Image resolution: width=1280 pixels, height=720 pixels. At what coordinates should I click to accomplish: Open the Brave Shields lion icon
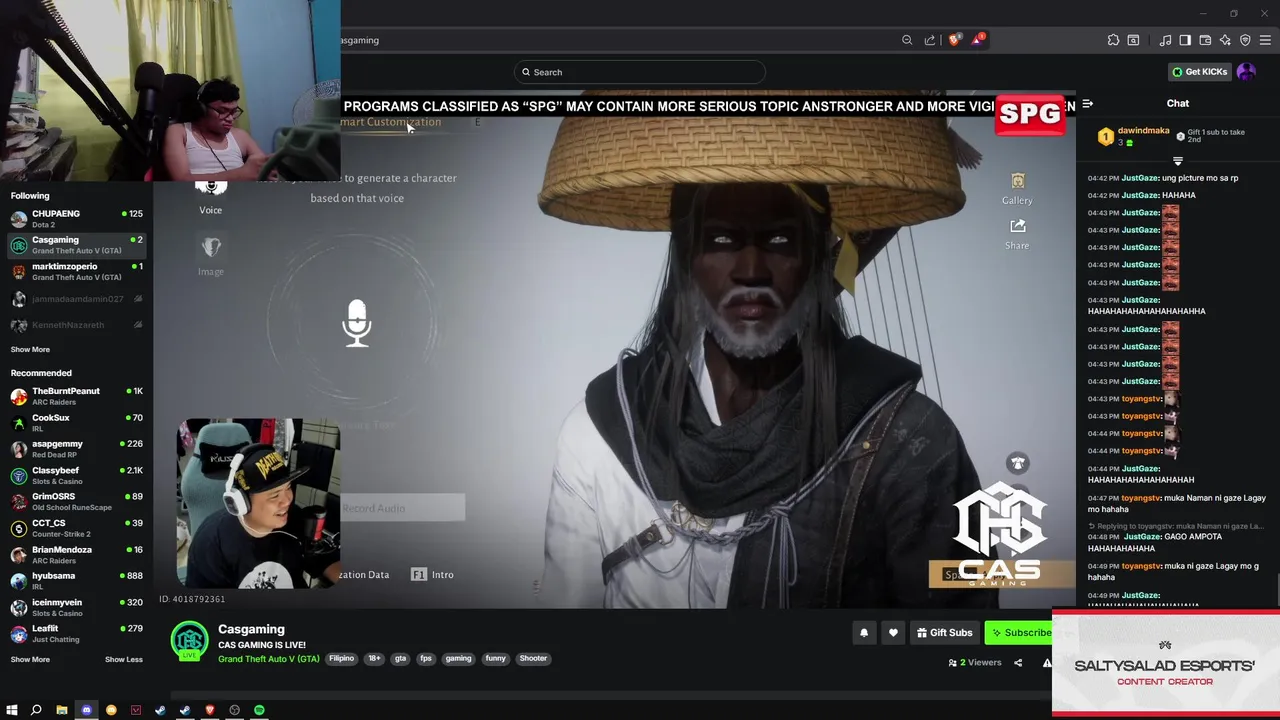(954, 40)
